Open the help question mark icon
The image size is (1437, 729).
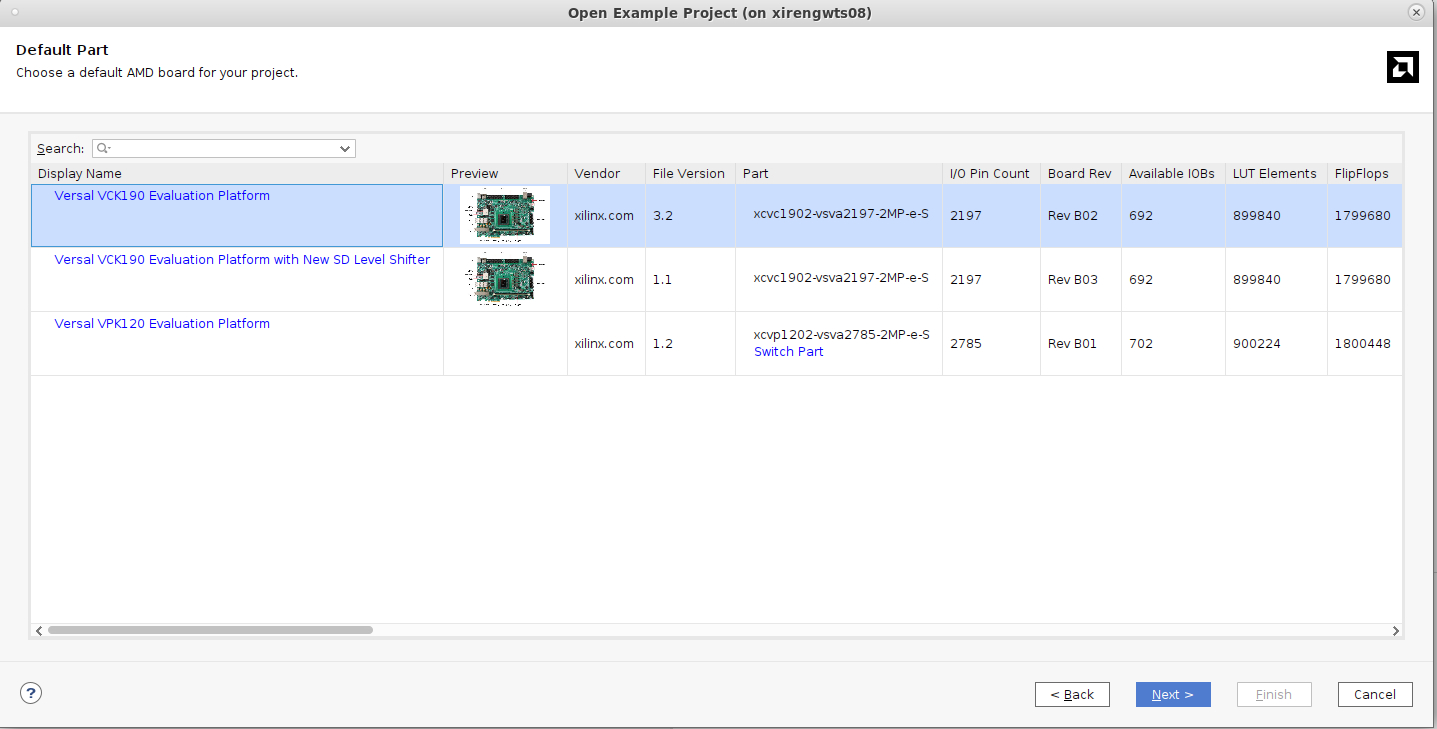pos(30,693)
